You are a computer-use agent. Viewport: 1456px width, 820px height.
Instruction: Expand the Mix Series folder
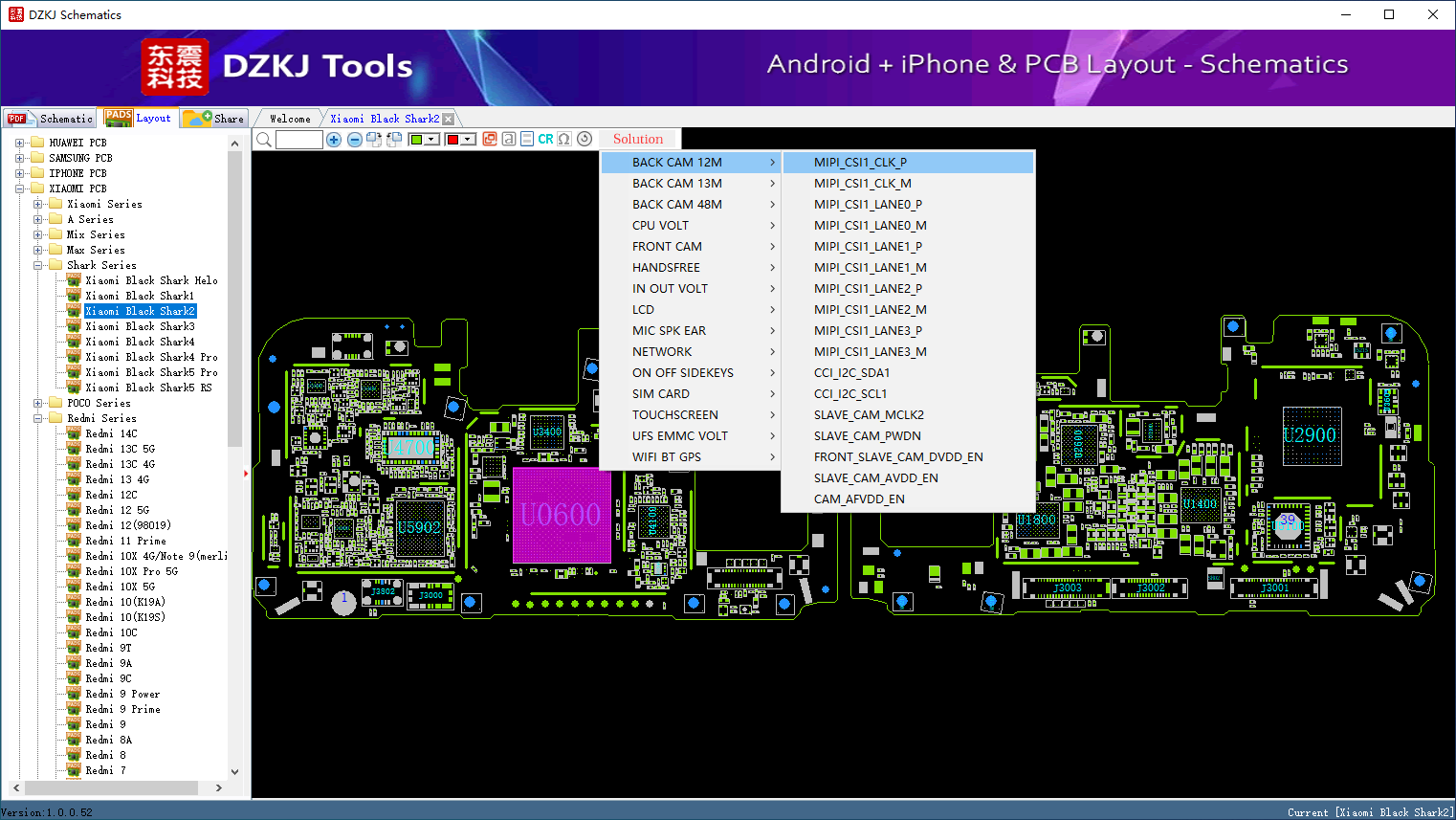pos(37,234)
